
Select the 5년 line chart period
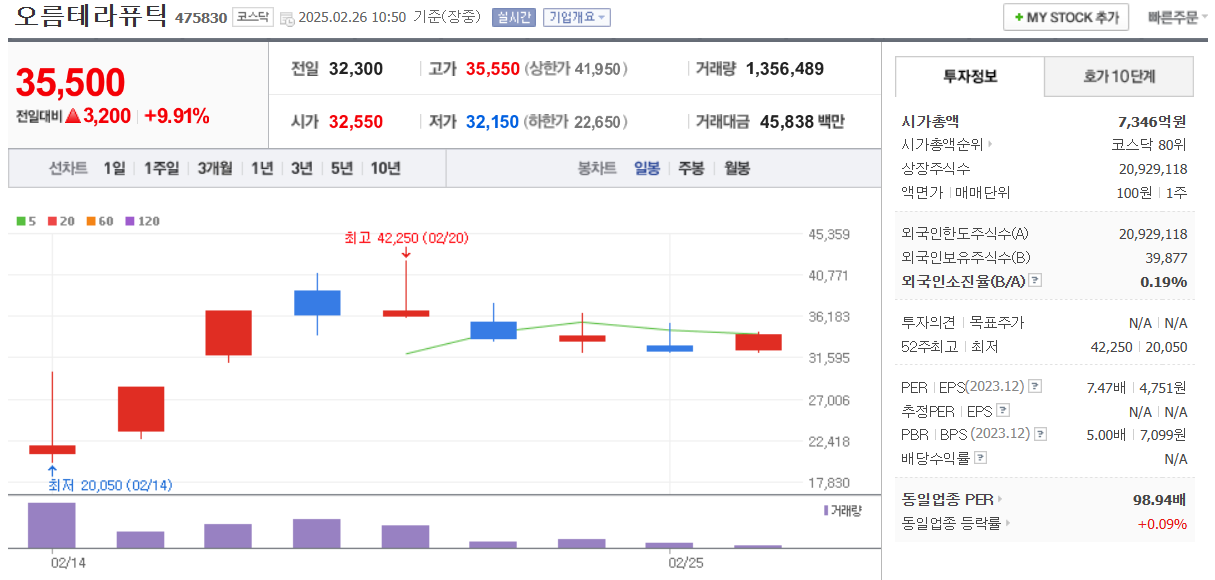[342, 168]
